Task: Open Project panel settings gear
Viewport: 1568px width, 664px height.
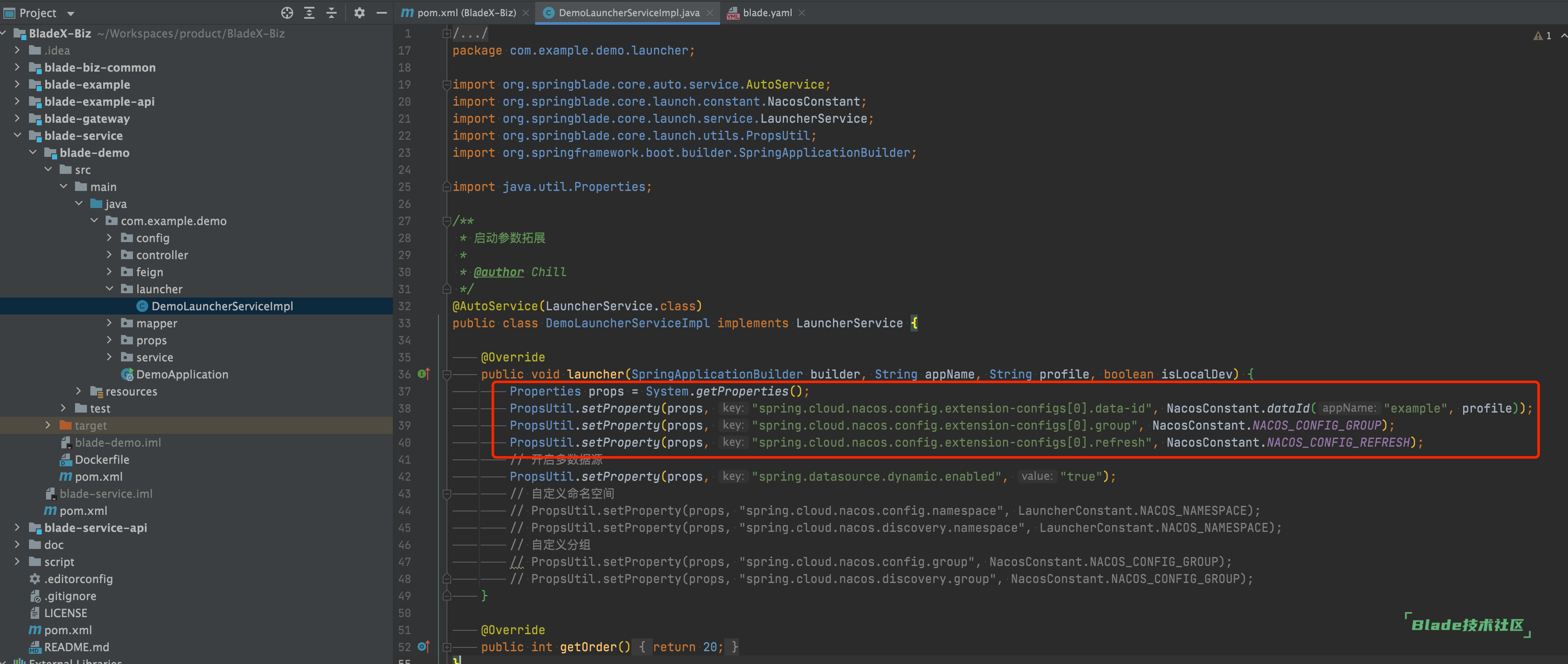Action: tap(359, 12)
